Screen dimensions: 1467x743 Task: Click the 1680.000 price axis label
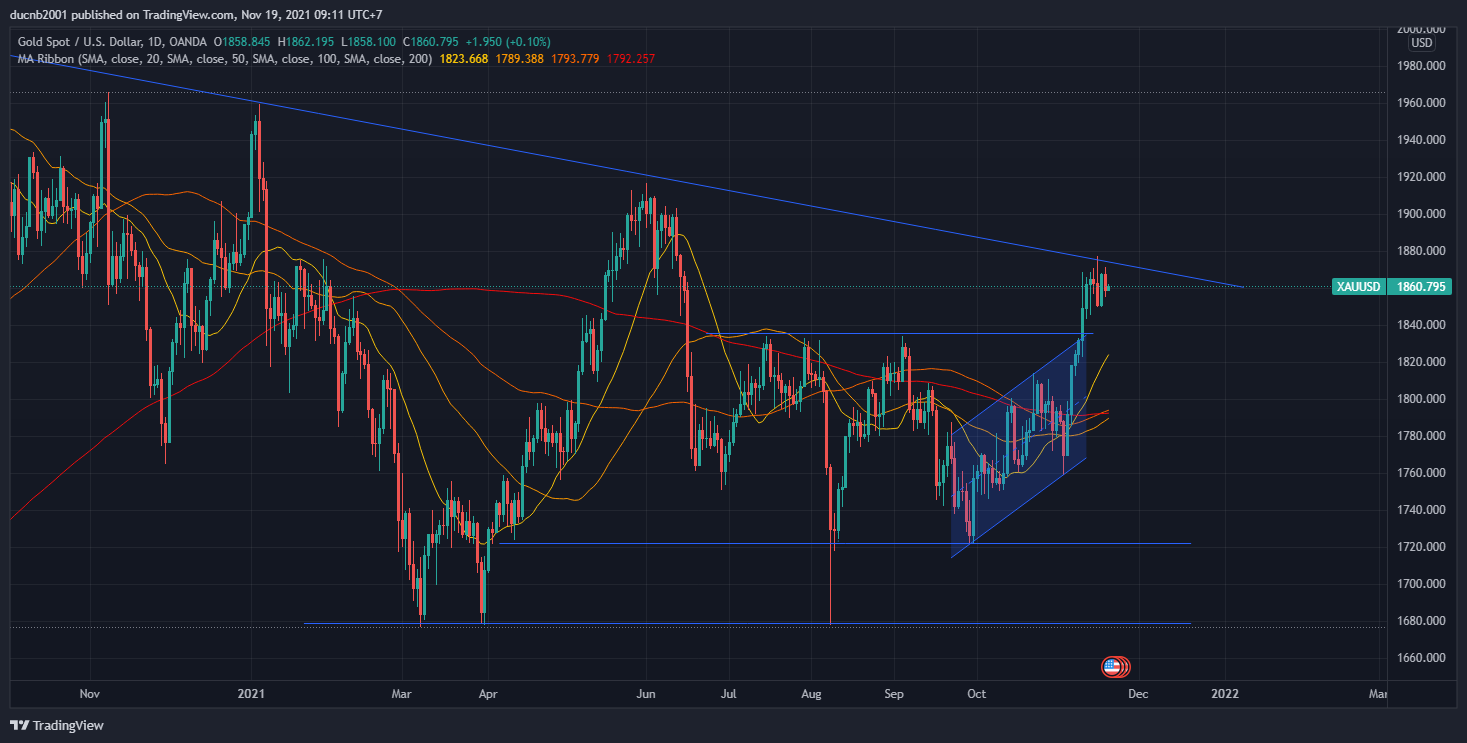pos(1420,621)
